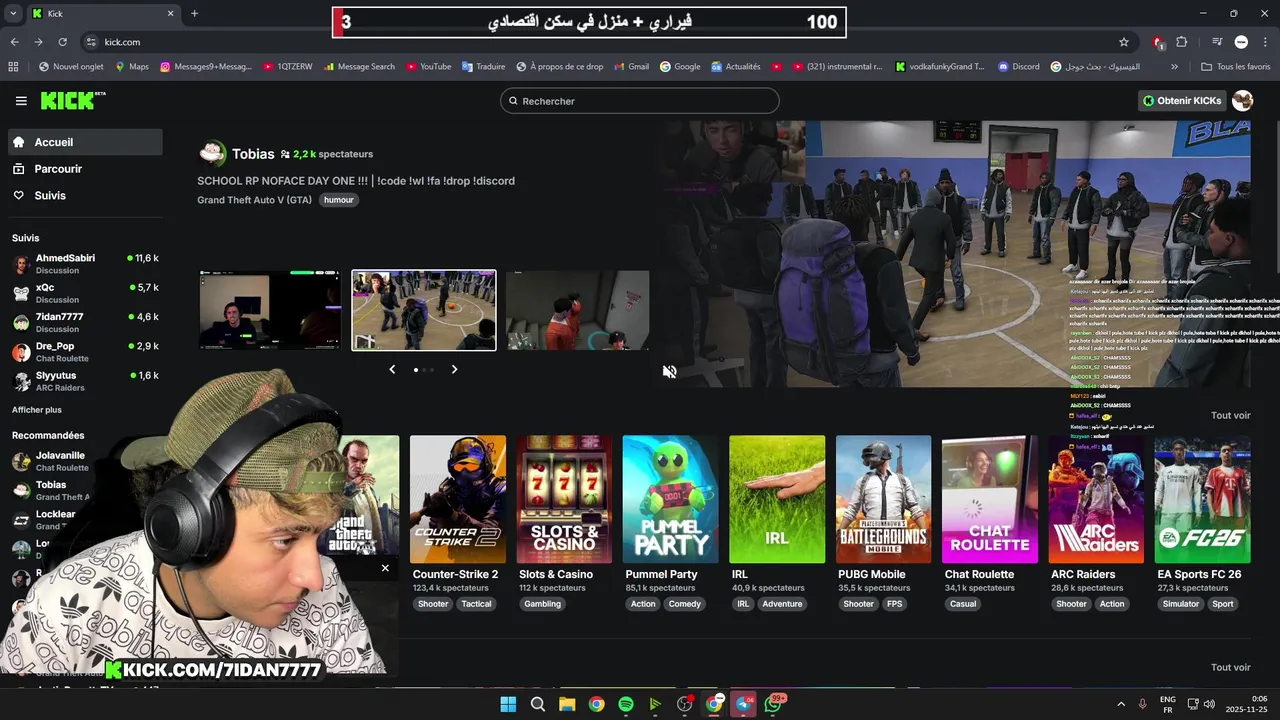Open the Tous les favoris folder
The image size is (1280, 720).
coord(1235,67)
